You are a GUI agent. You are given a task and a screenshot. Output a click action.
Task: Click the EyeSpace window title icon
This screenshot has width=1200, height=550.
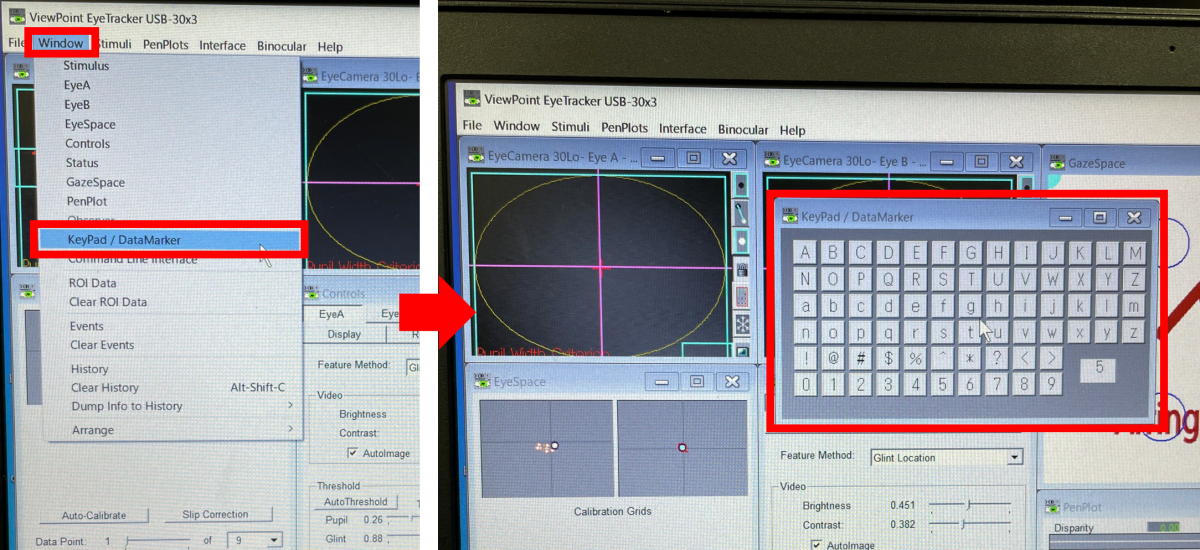click(x=482, y=381)
